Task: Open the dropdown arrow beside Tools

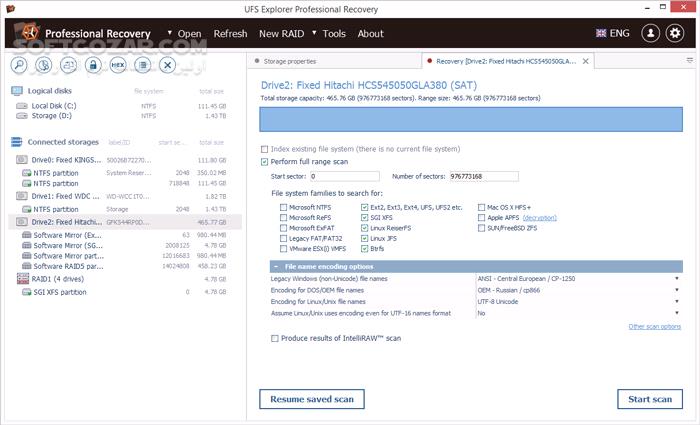Action: coord(314,33)
